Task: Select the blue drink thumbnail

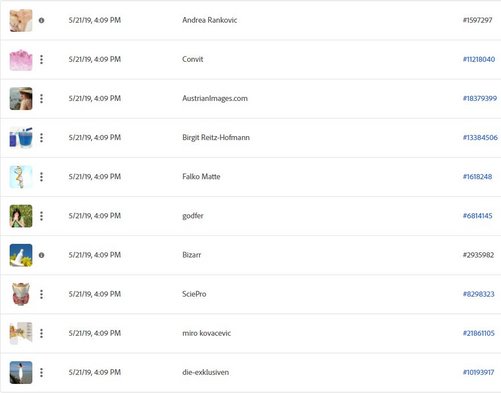Action: click(21, 138)
